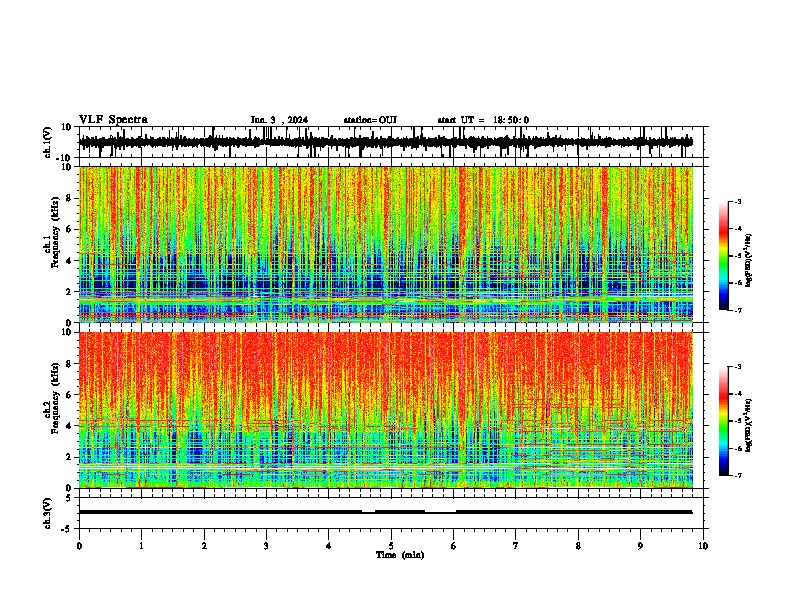This screenshot has height=612, width=792.
Task: Click the ch.1 log(PSD) color bar
Action: (x=723, y=256)
